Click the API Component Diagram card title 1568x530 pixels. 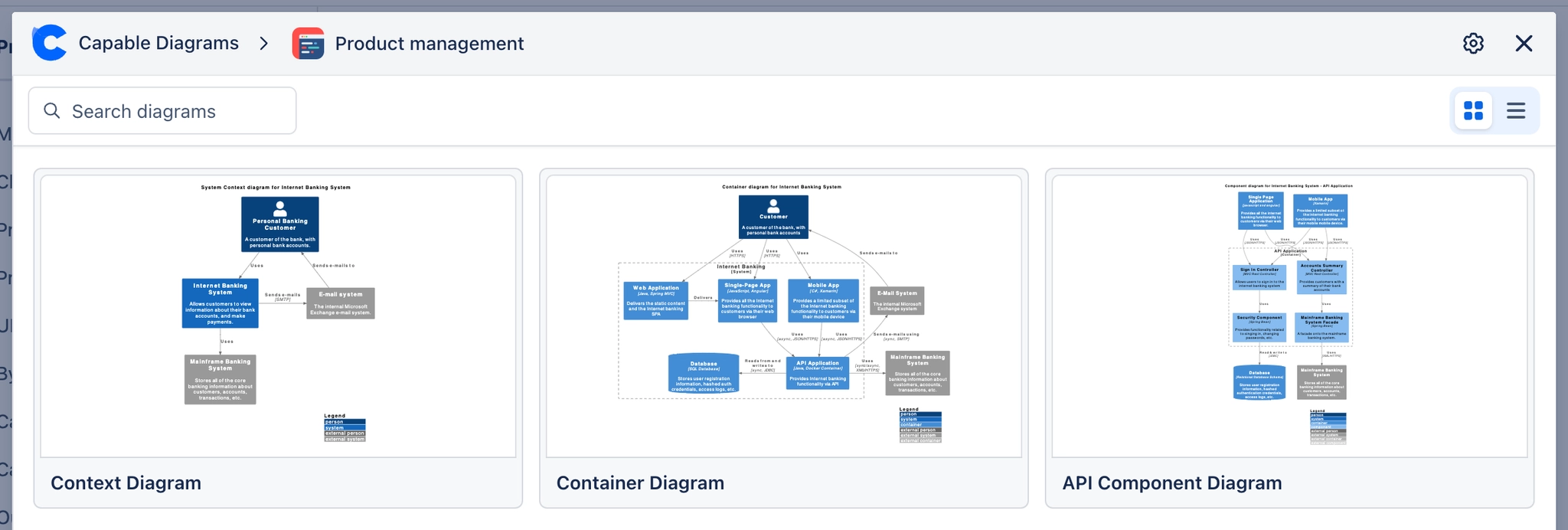pyautogui.click(x=1171, y=483)
